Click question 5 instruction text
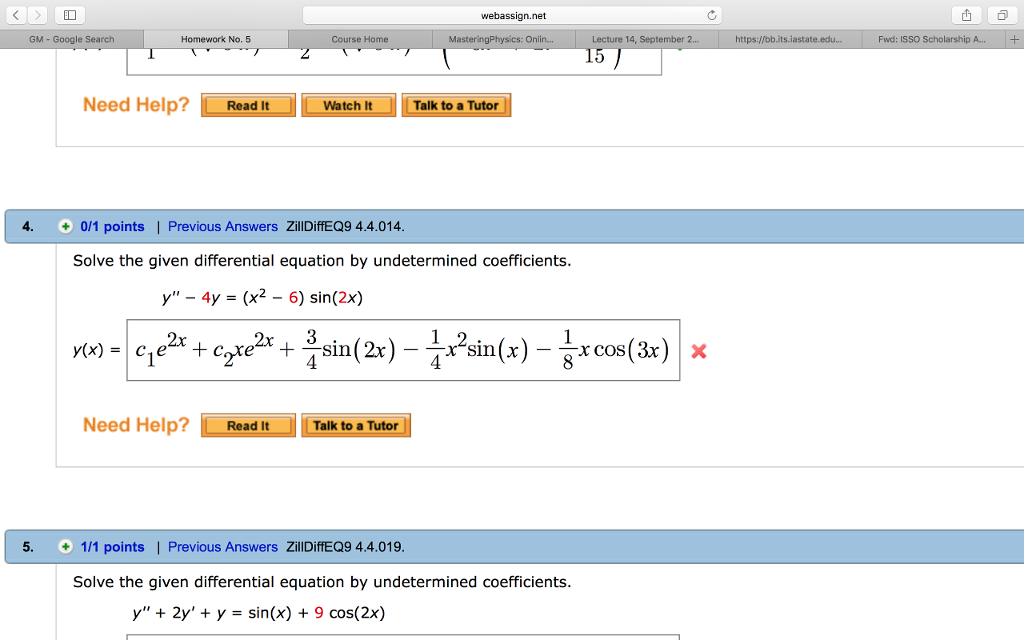 (x=322, y=582)
